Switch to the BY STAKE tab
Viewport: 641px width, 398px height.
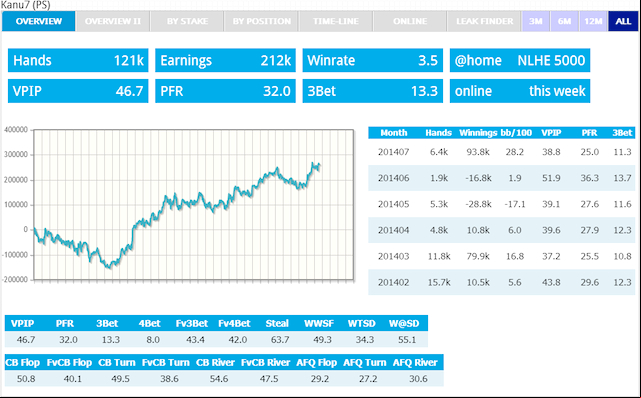click(x=187, y=21)
